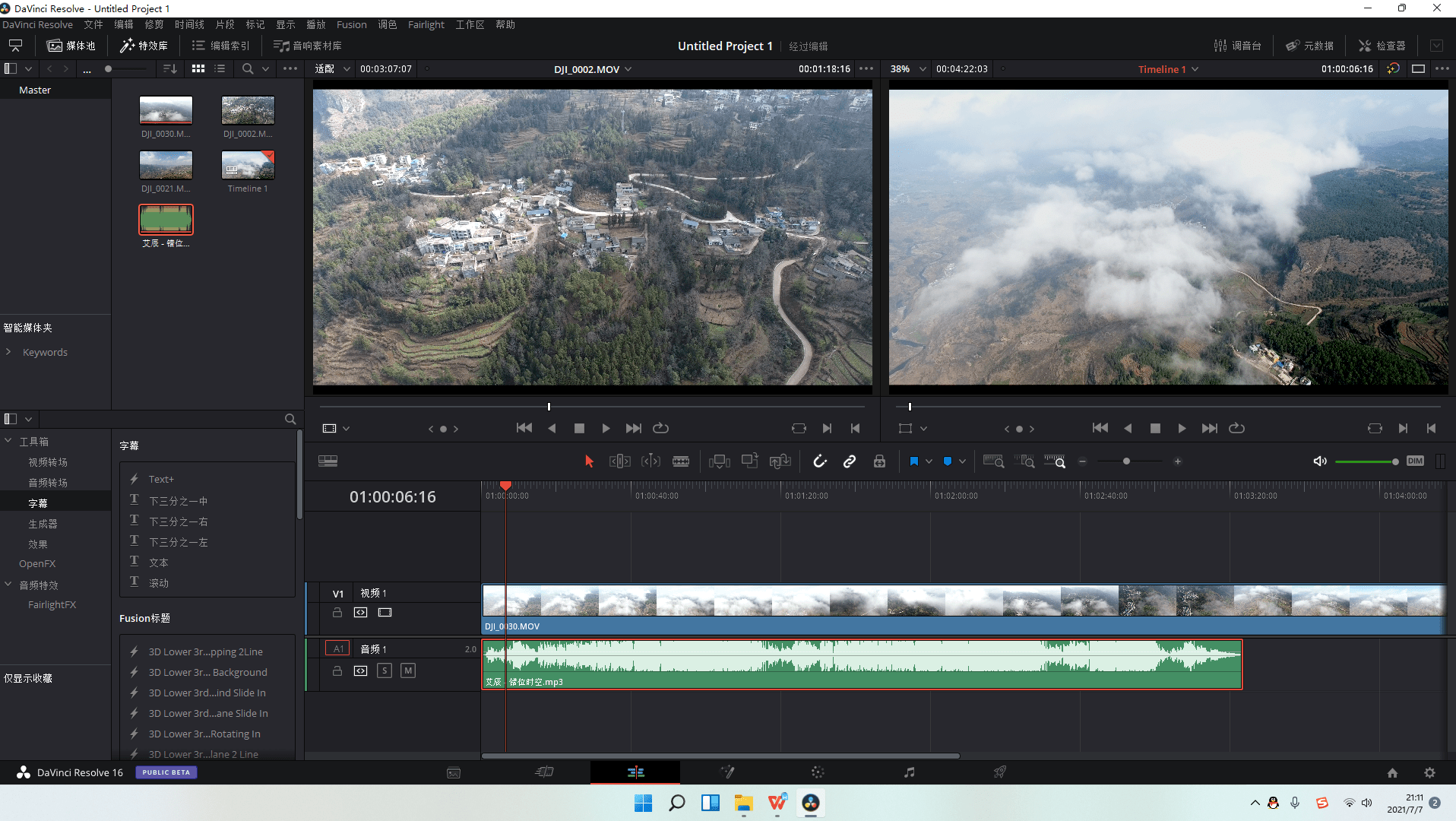Image resolution: width=1456 pixels, height=821 pixels.
Task: Open the Timeline 1 name dropdown
Action: (x=1195, y=69)
